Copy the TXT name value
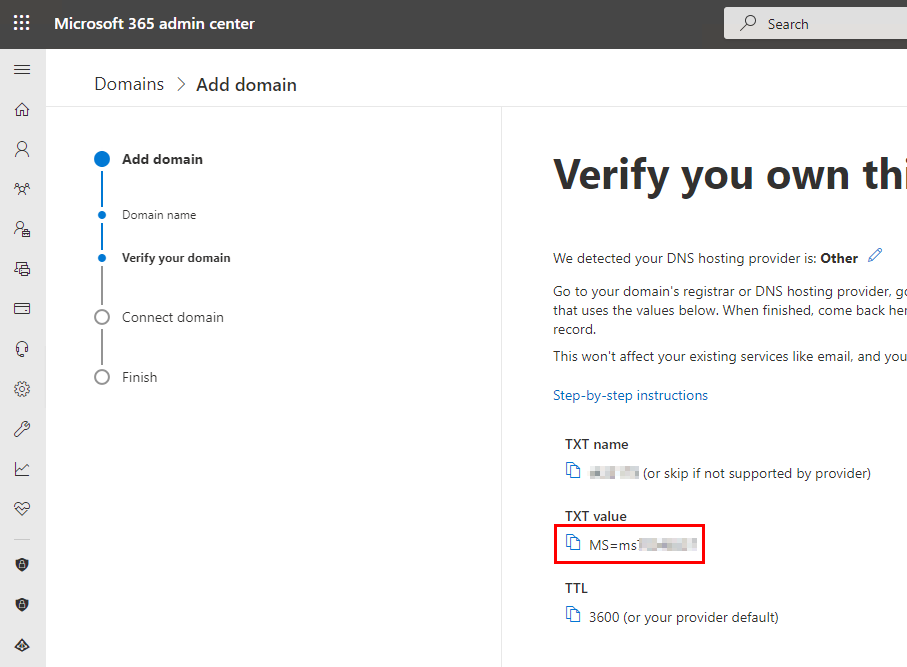 pos(573,471)
